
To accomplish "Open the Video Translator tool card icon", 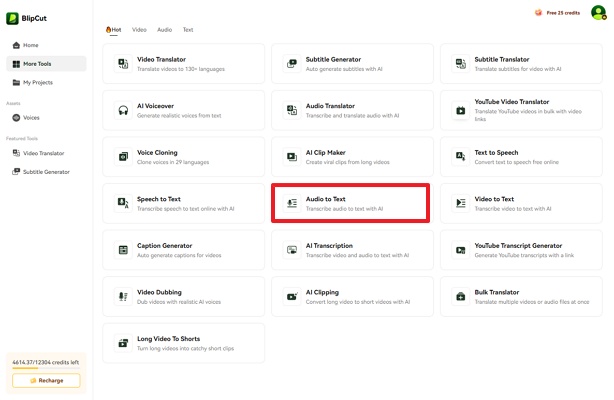I will click(123, 63).
